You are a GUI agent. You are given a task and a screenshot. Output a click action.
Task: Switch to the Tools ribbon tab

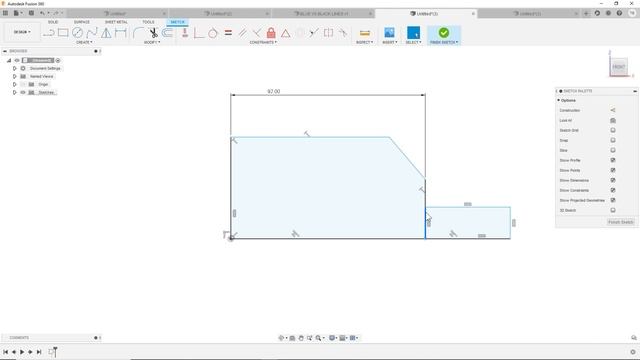coord(148,22)
